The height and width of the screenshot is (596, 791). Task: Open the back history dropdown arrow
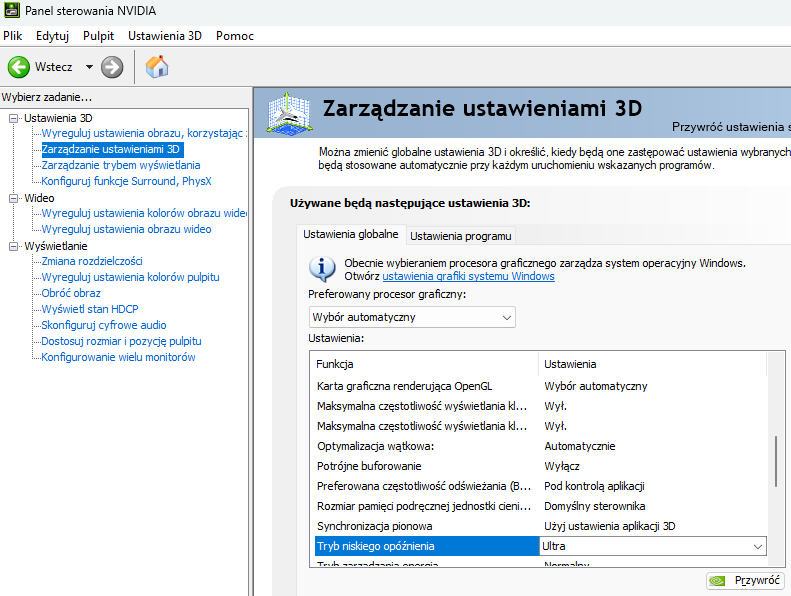tap(89, 67)
